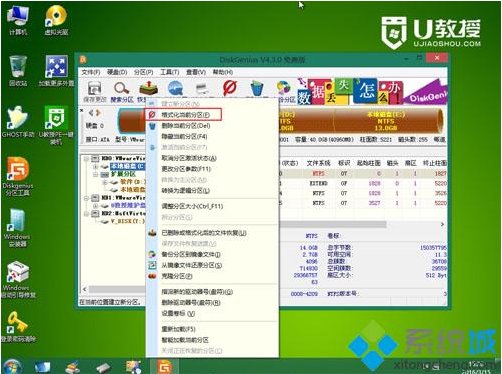Open the 分区(P) menu
Image resolution: width=502 pixels, height=374 pixels.
[x=143, y=72]
